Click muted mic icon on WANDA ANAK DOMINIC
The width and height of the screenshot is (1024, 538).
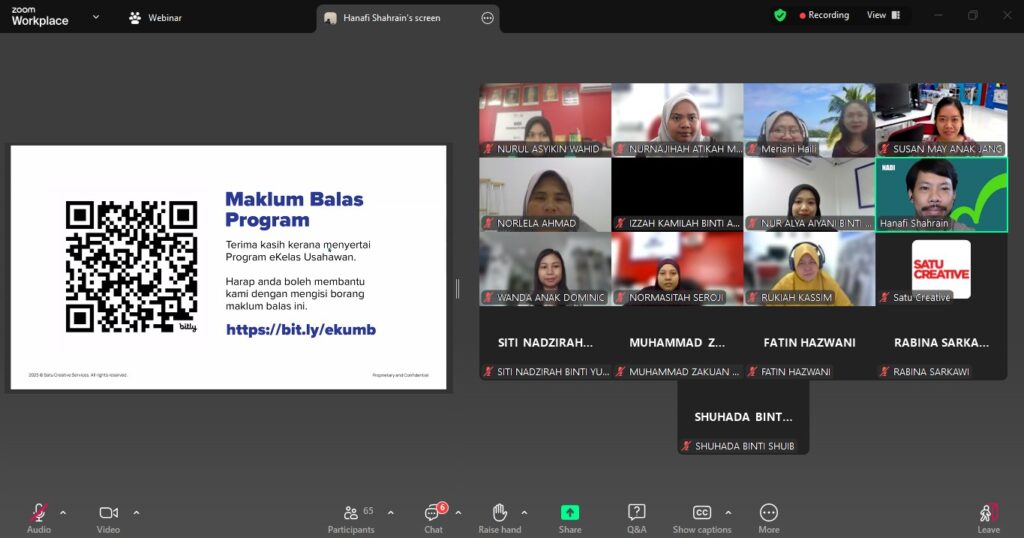(x=488, y=297)
